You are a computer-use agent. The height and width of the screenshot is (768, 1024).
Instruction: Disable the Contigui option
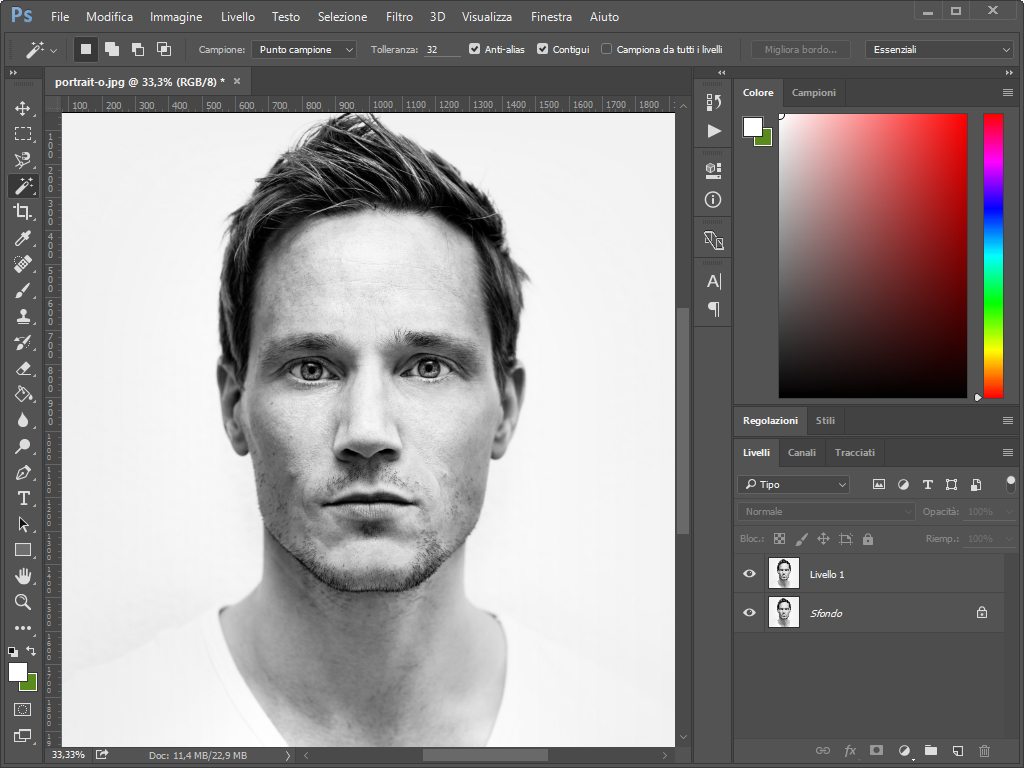(543, 49)
